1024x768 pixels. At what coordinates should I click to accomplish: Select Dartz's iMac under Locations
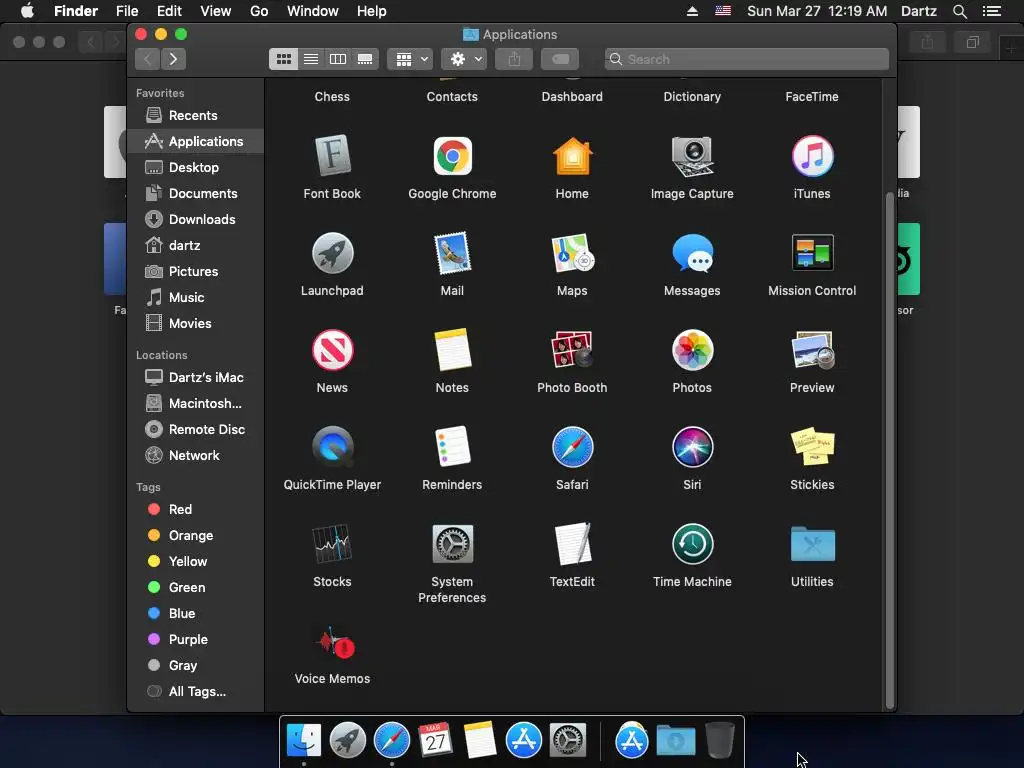click(x=195, y=377)
